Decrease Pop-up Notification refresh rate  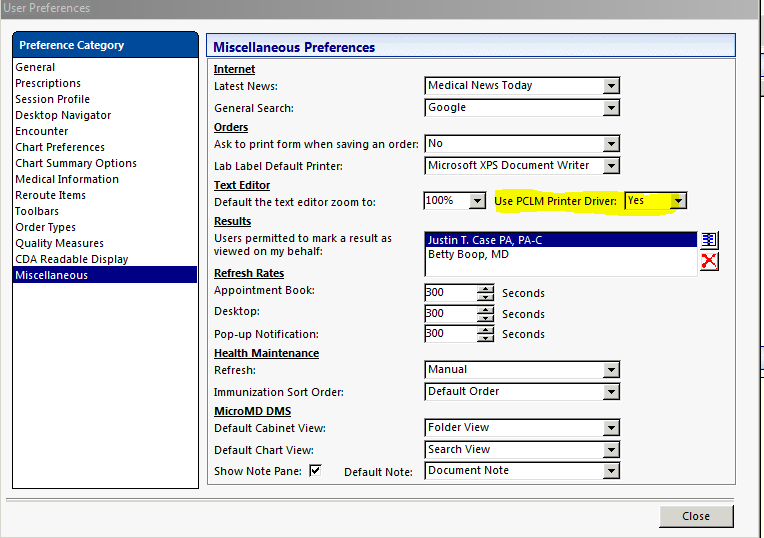pyautogui.click(x=485, y=338)
